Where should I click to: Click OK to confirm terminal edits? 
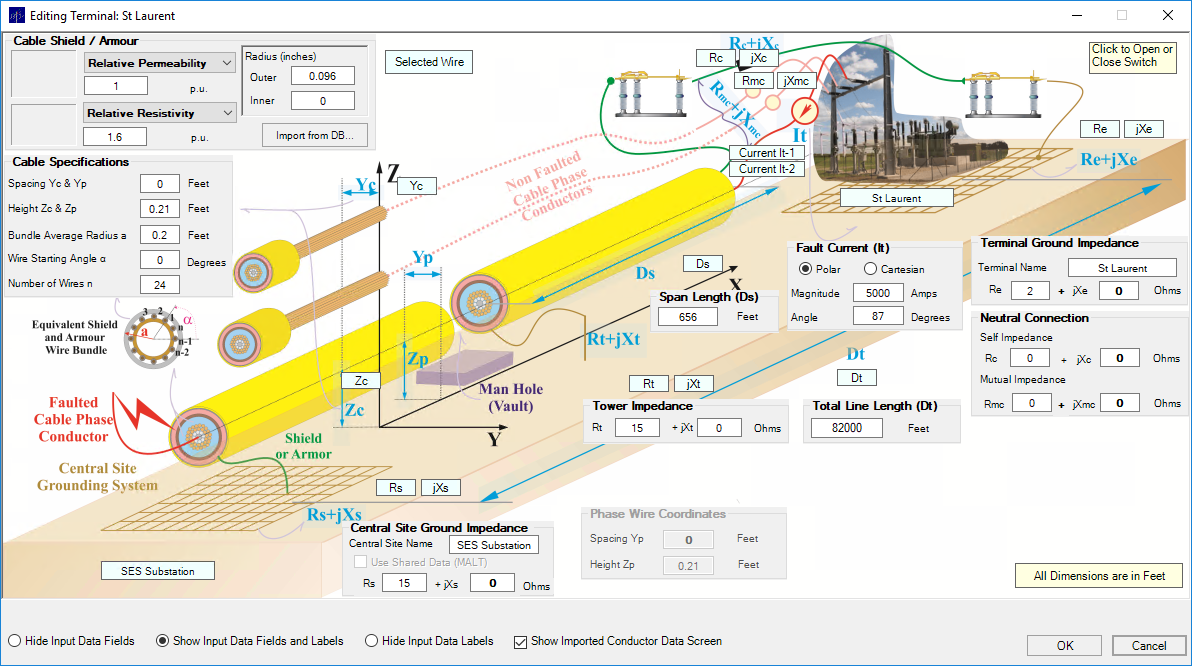point(1064,645)
